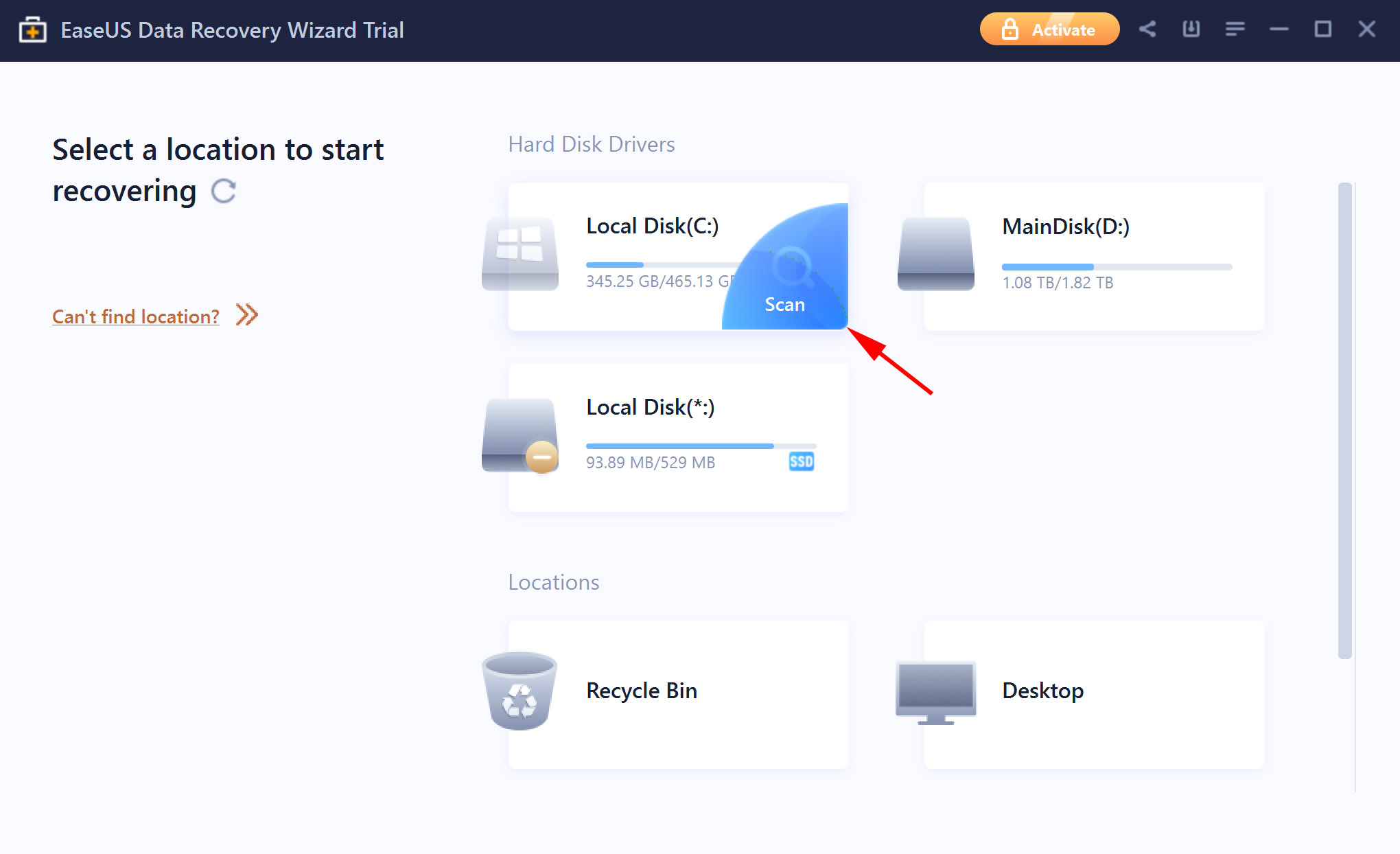Viewport: 1400px width, 854px height.
Task: Select the Local Disk(C:) name
Action: (x=652, y=226)
